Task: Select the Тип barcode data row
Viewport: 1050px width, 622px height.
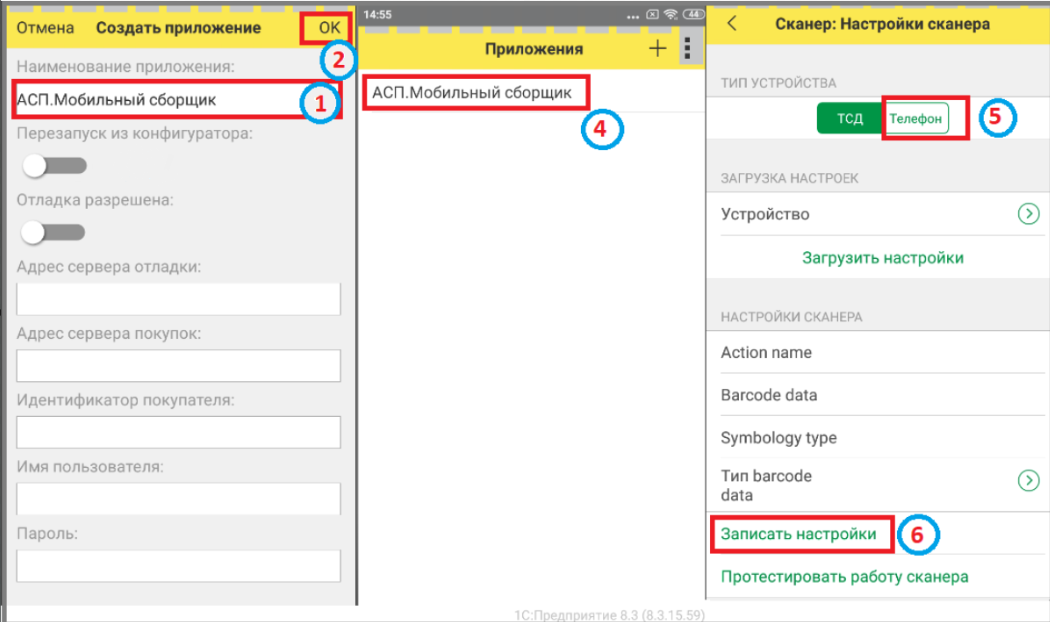Action: [x=879, y=485]
